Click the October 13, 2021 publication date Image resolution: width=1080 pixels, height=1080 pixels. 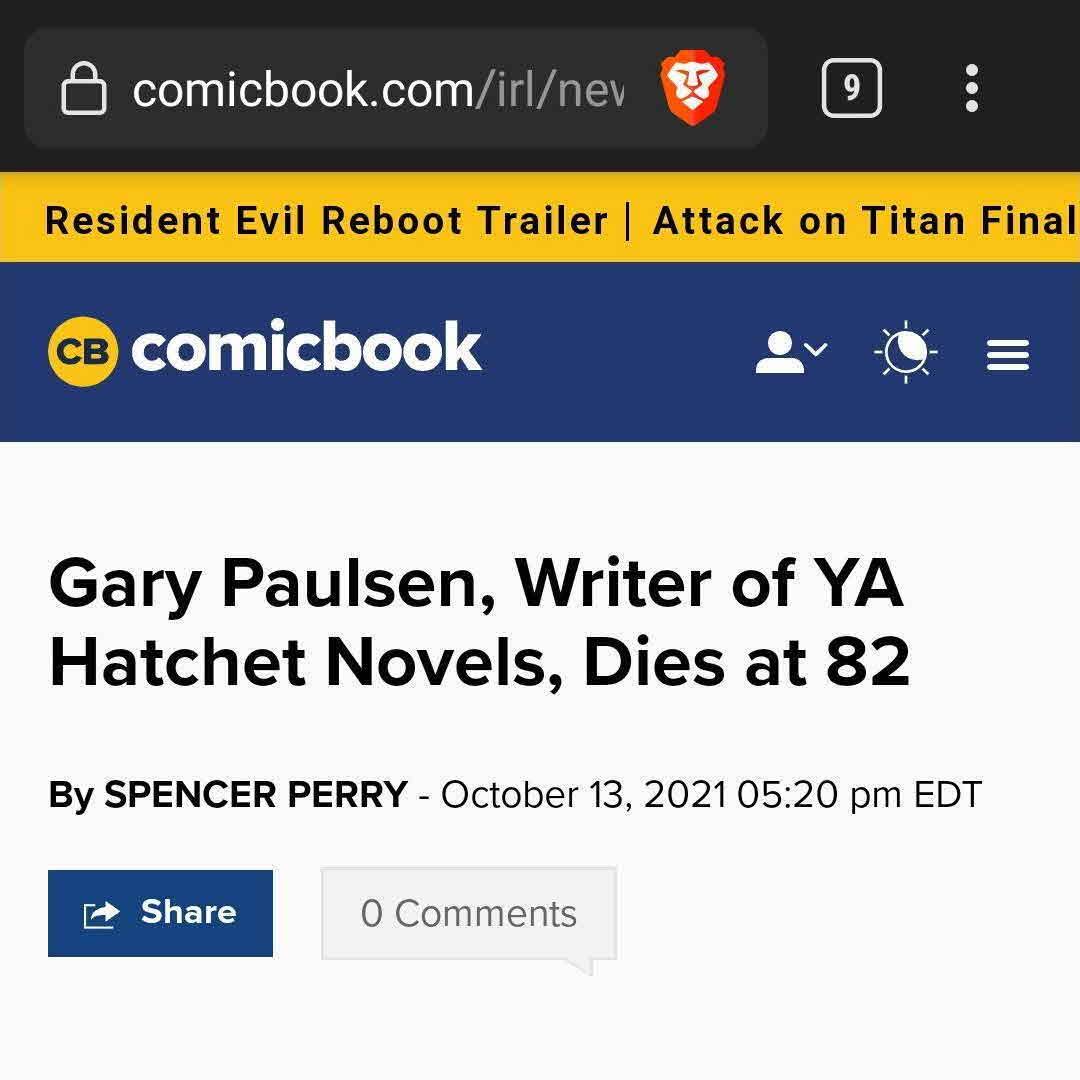click(583, 795)
